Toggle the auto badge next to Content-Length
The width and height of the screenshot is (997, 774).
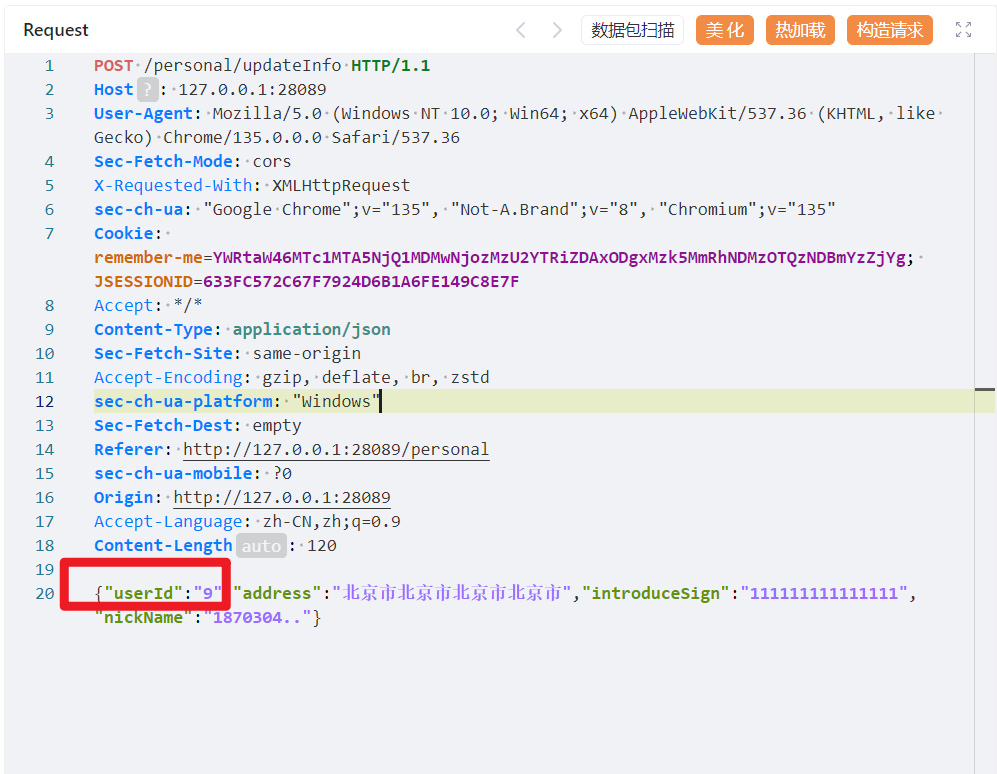261,546
